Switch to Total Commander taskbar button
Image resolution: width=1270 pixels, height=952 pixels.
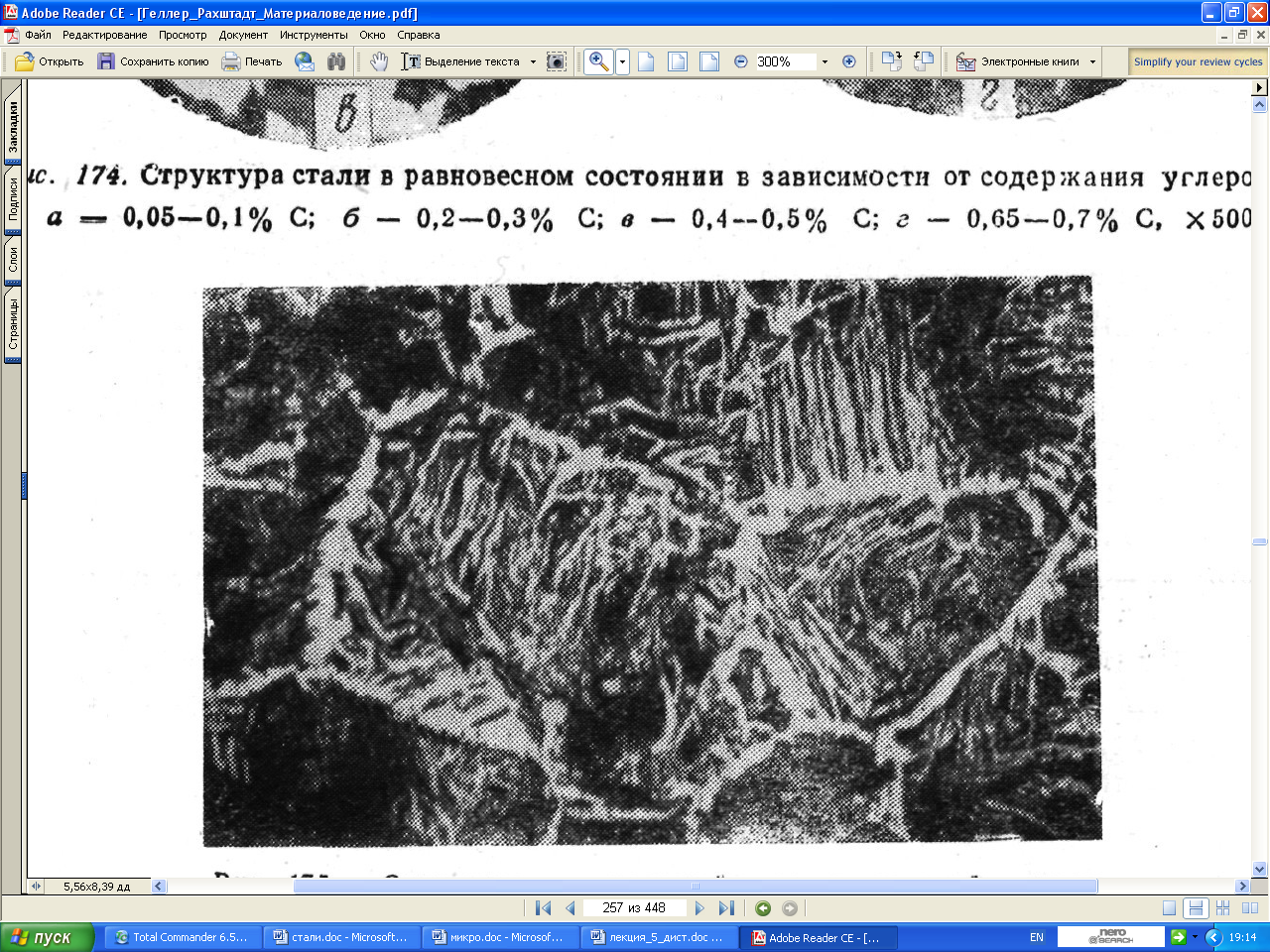pos(183,937)
